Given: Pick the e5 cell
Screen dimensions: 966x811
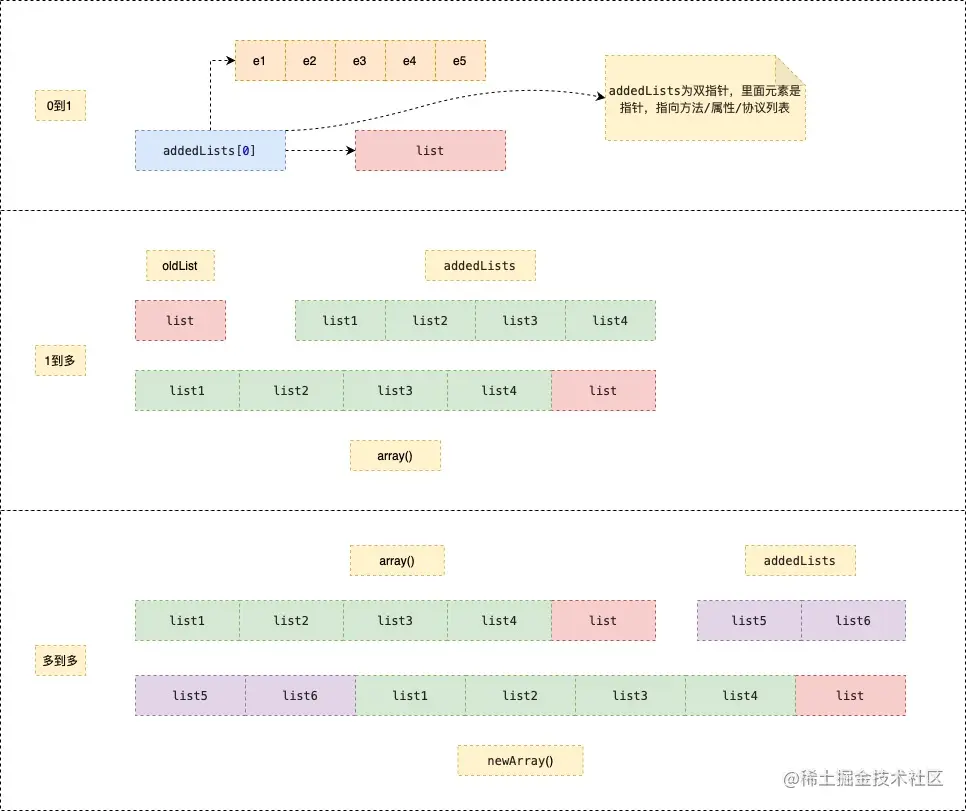Looking at the screenshot, I should tap(460, 60).
